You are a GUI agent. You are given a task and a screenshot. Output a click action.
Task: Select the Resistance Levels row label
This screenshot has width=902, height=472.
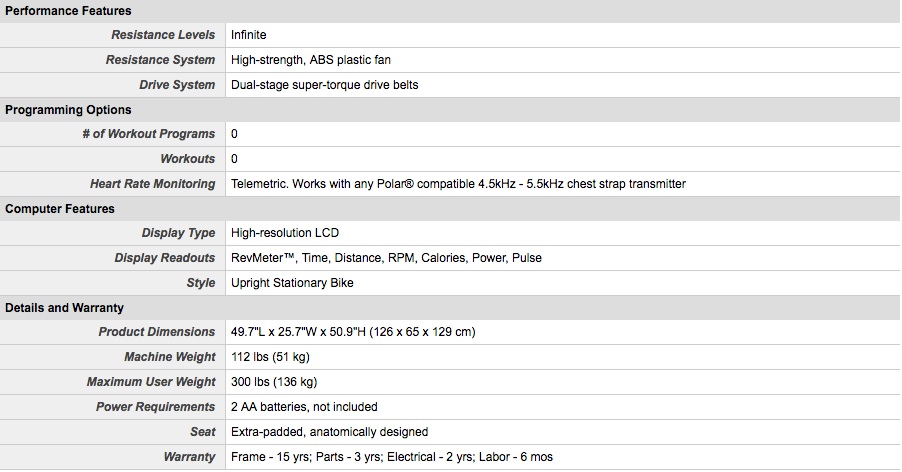163,35
